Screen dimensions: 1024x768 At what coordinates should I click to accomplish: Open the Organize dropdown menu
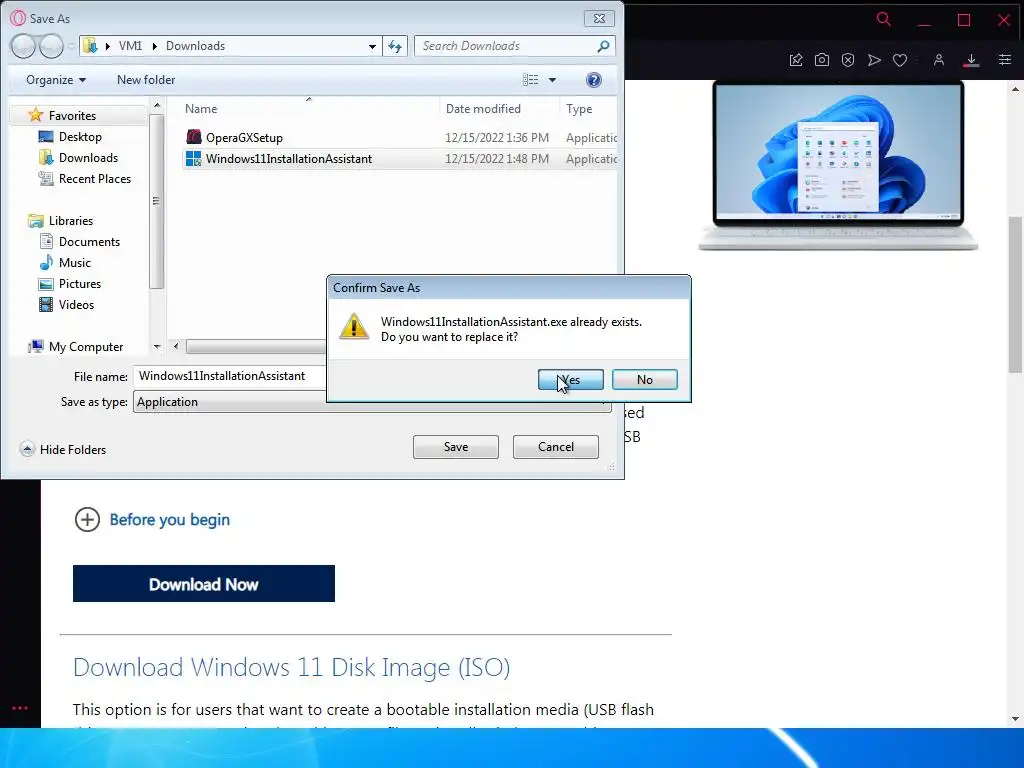56,80
